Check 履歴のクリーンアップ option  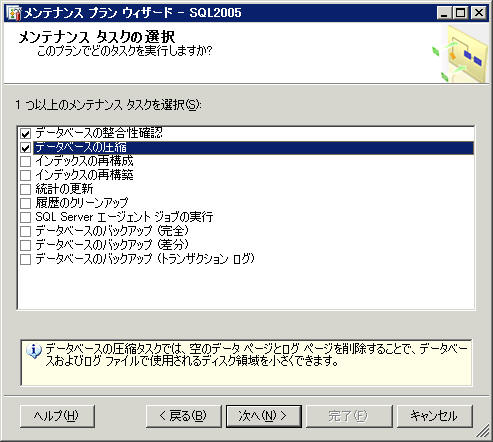pyautogui.click(x=26, y=203)
